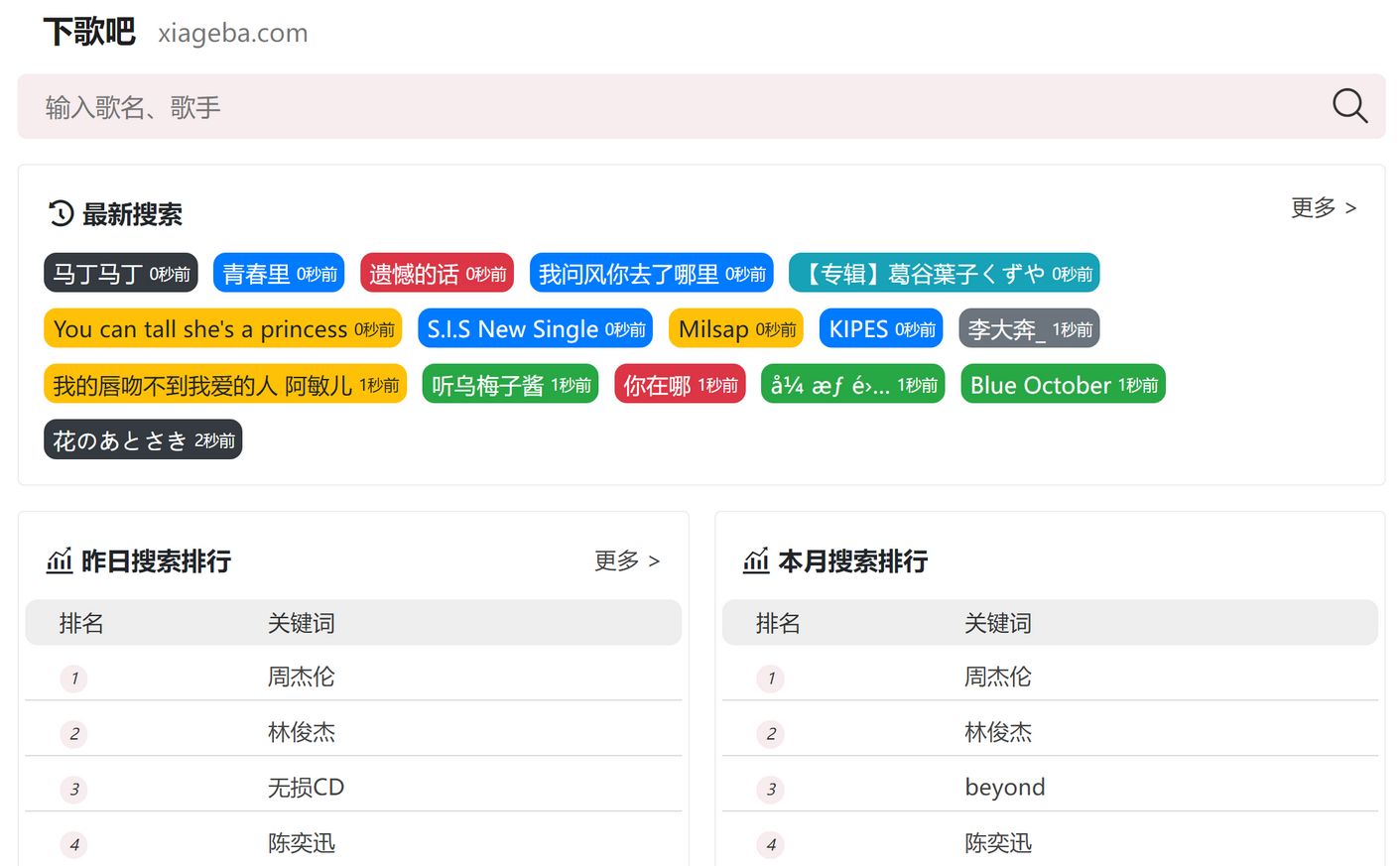Open 周杰伦 in yesterday's ranking
The image size is (1400, 866).
301,677
